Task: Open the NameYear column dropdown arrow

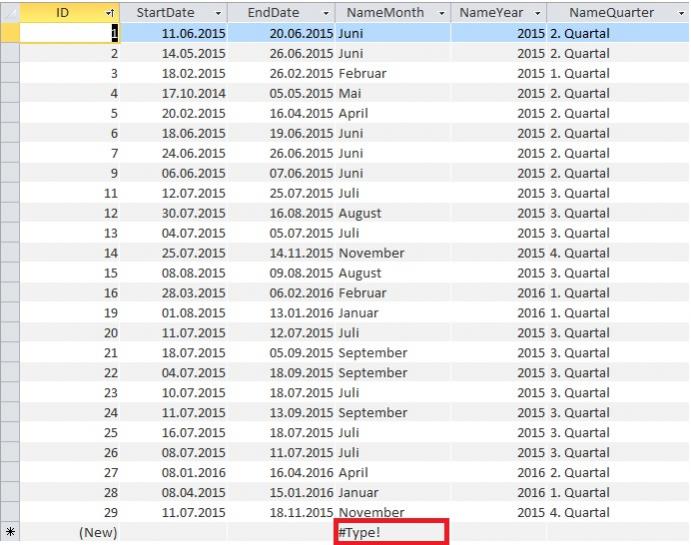Action: (x=537, y=13)
